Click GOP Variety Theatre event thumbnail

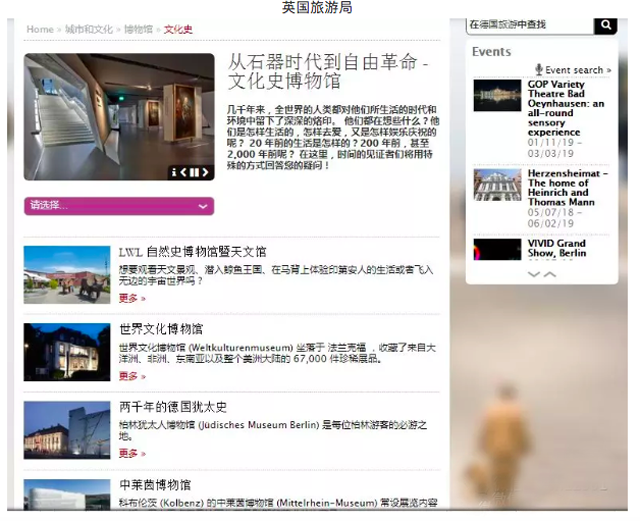497,96
